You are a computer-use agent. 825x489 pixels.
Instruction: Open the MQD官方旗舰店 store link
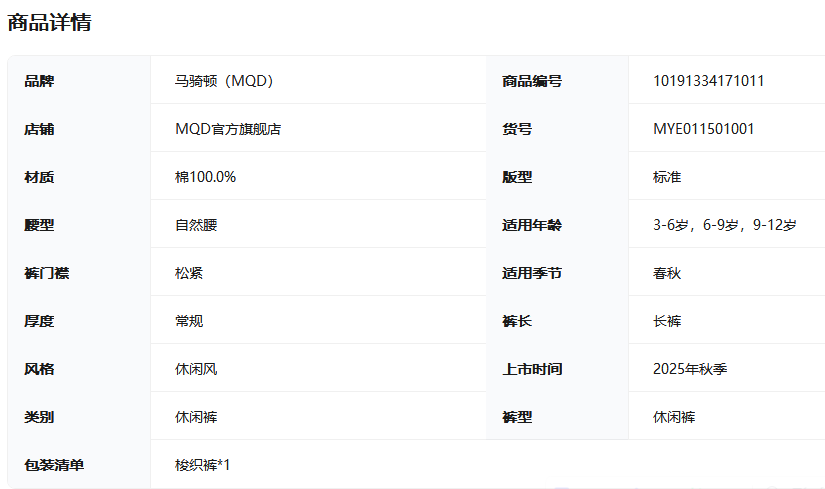(x=228, y=129)
